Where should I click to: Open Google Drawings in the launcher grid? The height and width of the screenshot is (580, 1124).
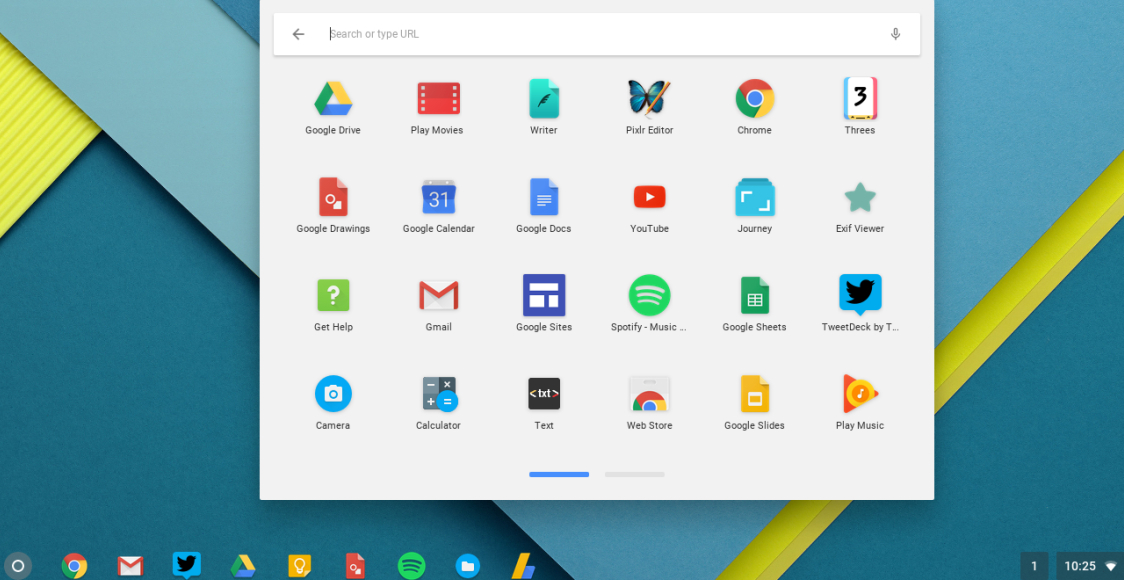click(x=333, y=197)
